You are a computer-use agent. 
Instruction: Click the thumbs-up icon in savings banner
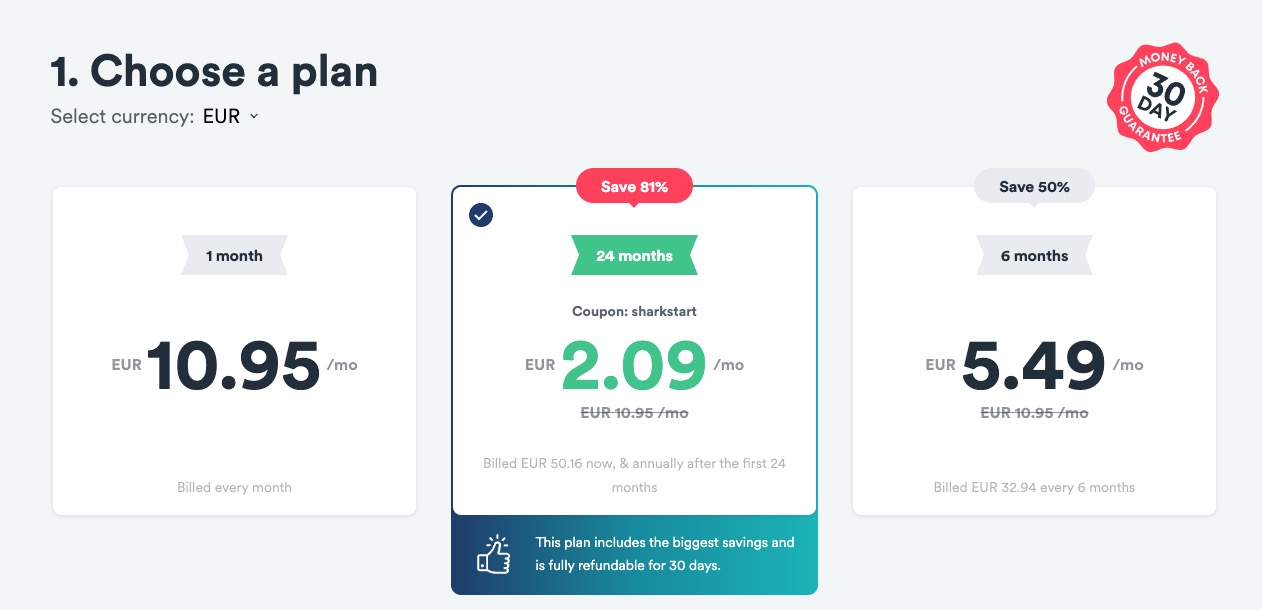pos(492,554)
